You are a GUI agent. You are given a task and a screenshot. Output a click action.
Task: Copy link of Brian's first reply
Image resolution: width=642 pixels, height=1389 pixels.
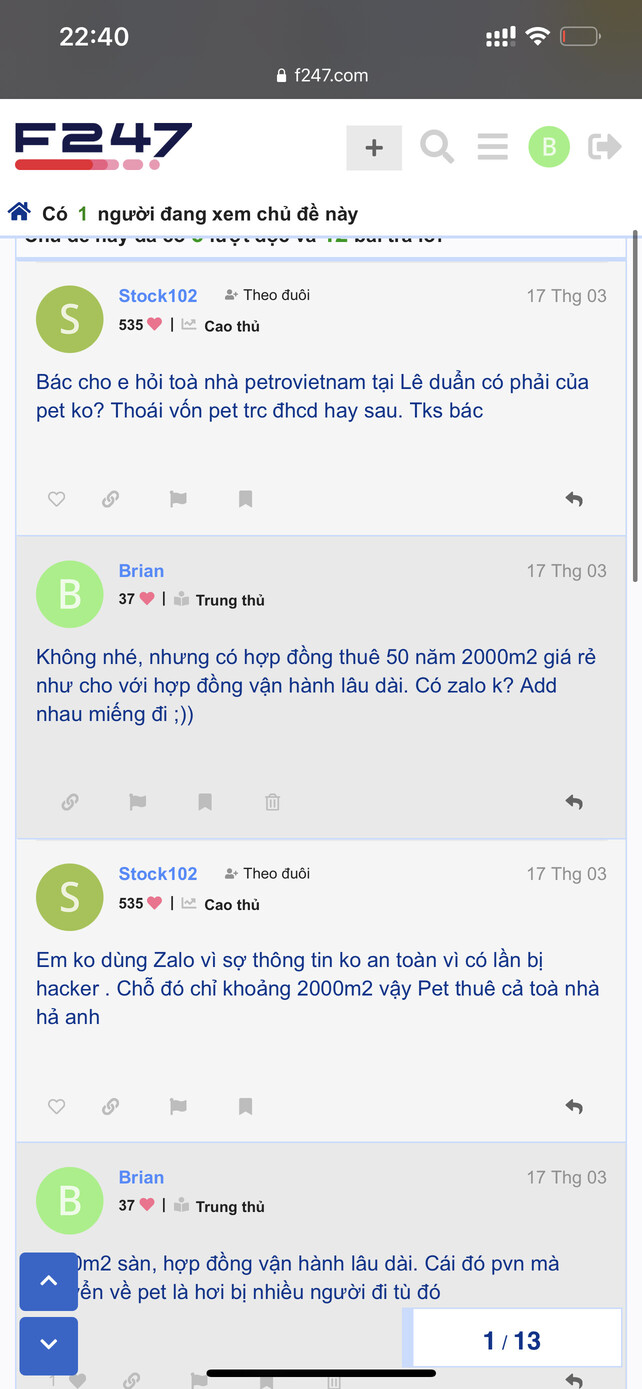(70, 802)
